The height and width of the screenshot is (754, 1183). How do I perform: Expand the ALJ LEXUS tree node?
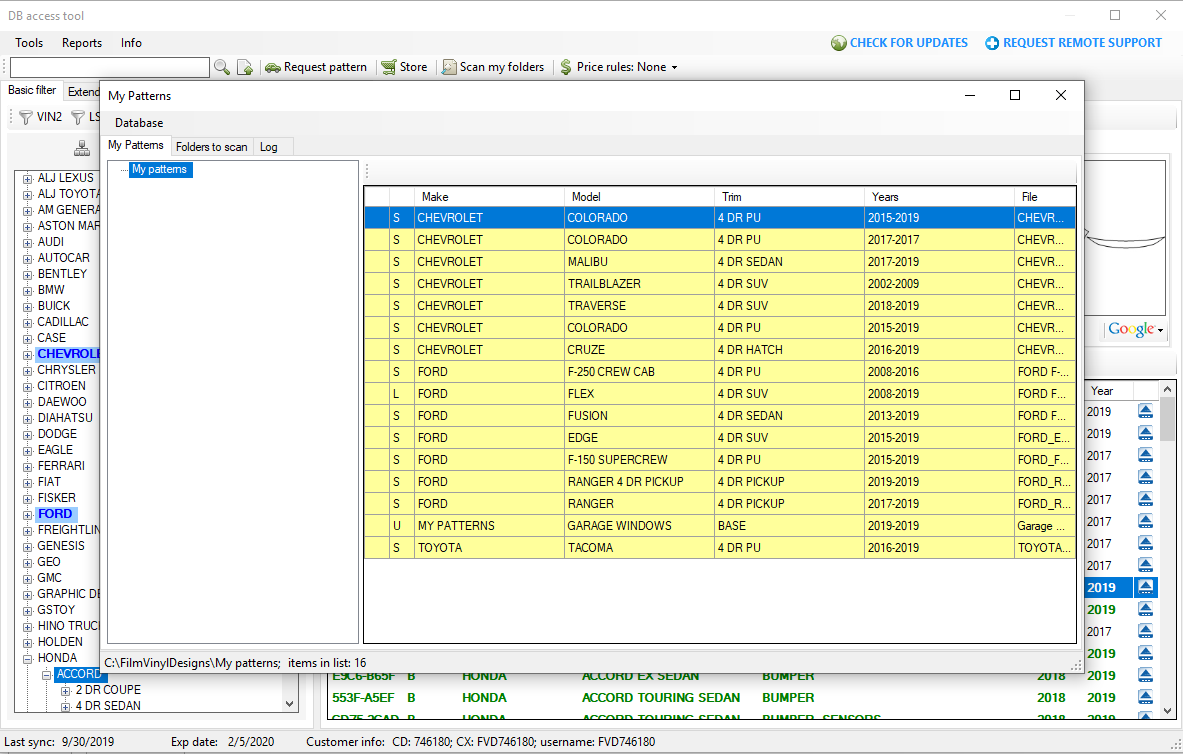pyautogui.click(x=28, y=178)
